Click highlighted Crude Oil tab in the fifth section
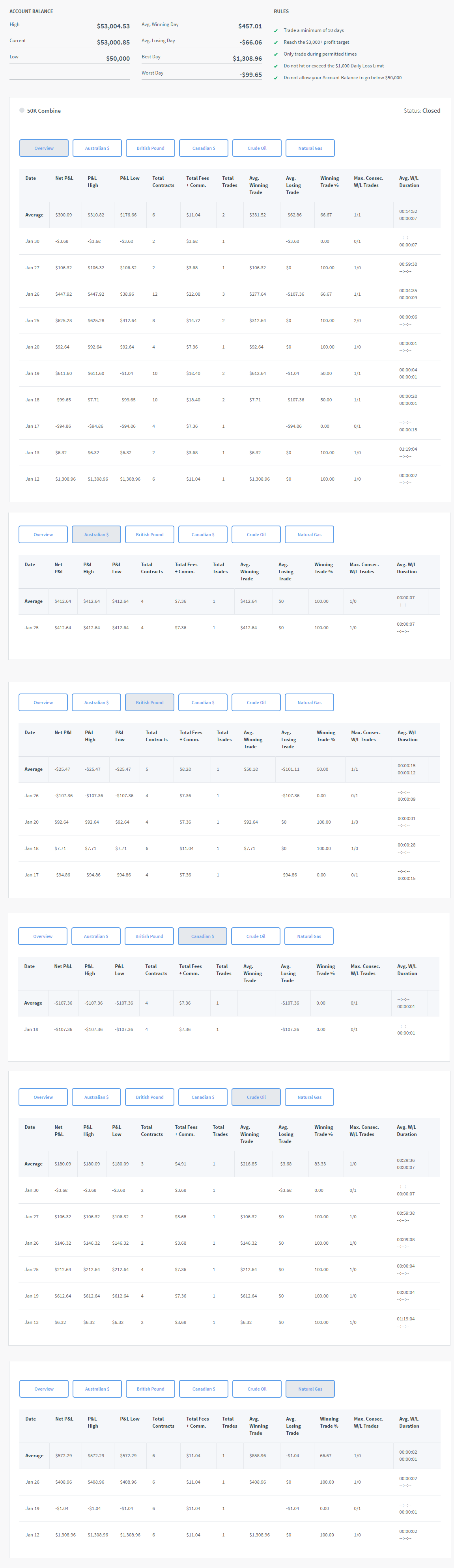454x1568 pixels. [x=256, y=1097]
